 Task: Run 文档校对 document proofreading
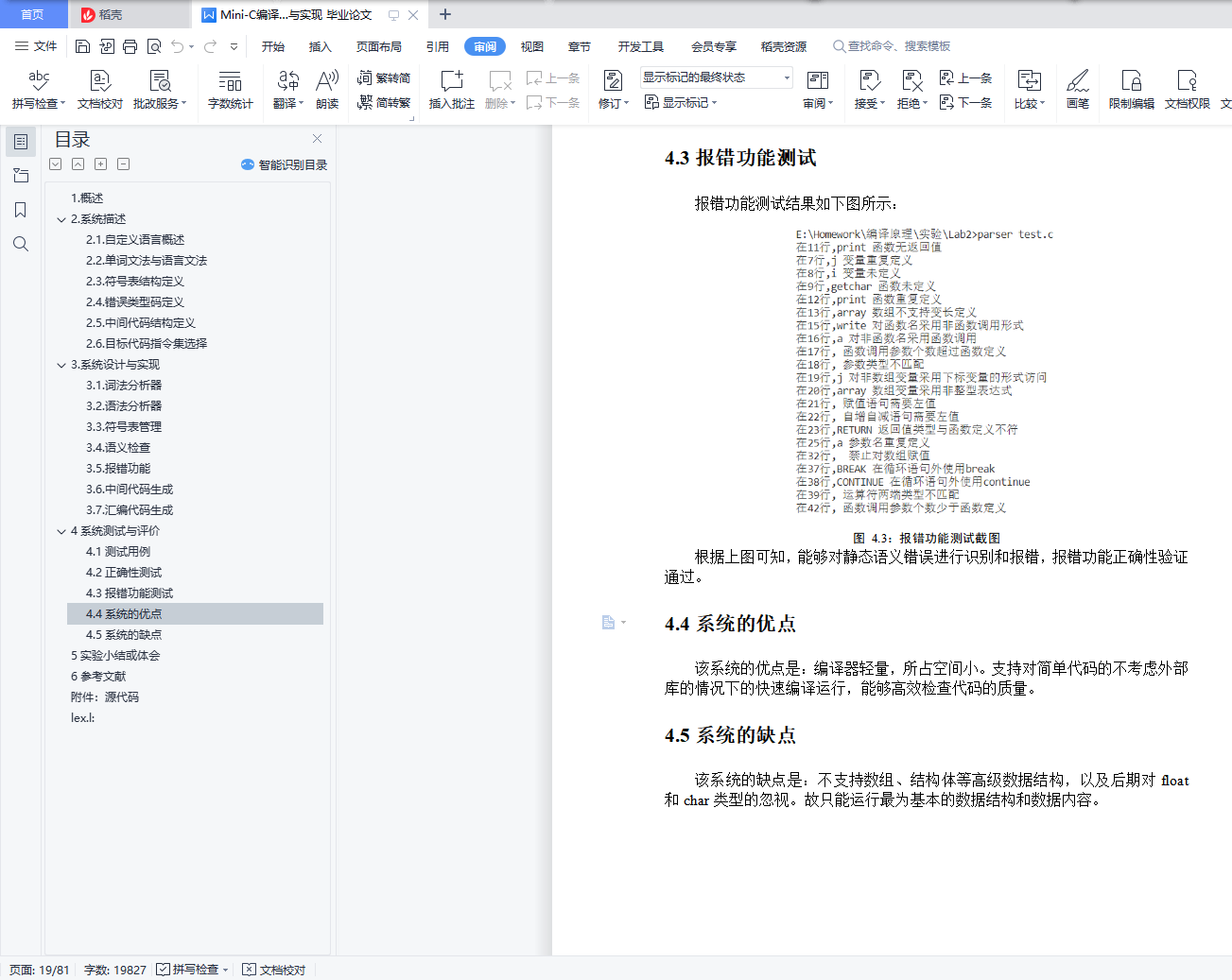[x=99, y=90]
